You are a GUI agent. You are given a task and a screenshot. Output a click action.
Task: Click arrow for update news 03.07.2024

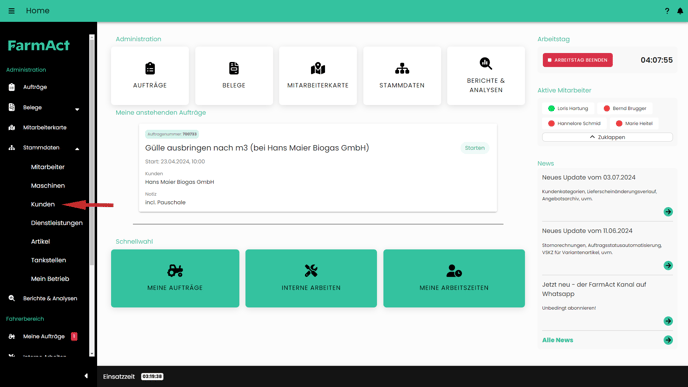(x=668, y=211)
